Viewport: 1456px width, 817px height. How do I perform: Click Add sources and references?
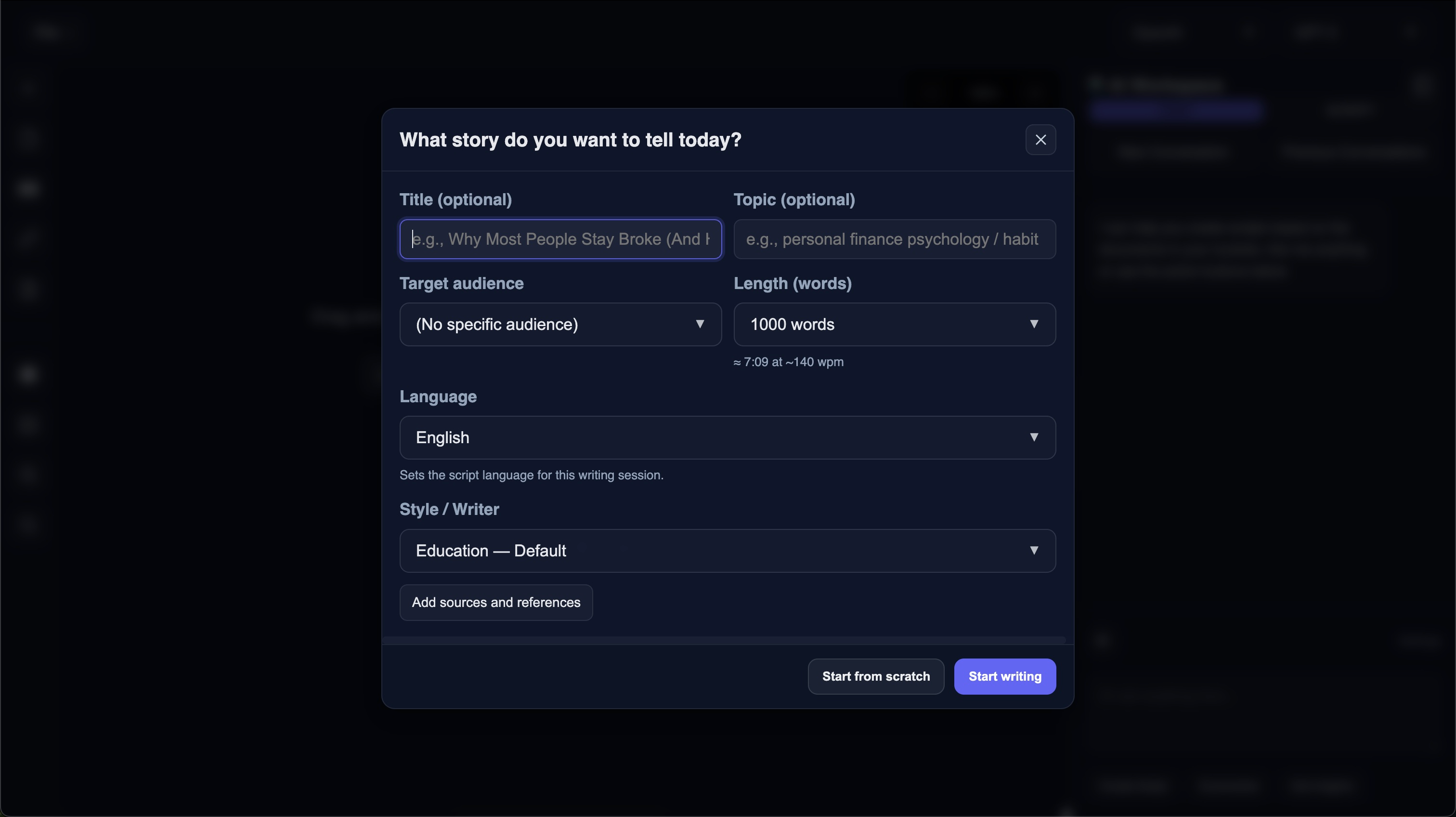(496, 602)
